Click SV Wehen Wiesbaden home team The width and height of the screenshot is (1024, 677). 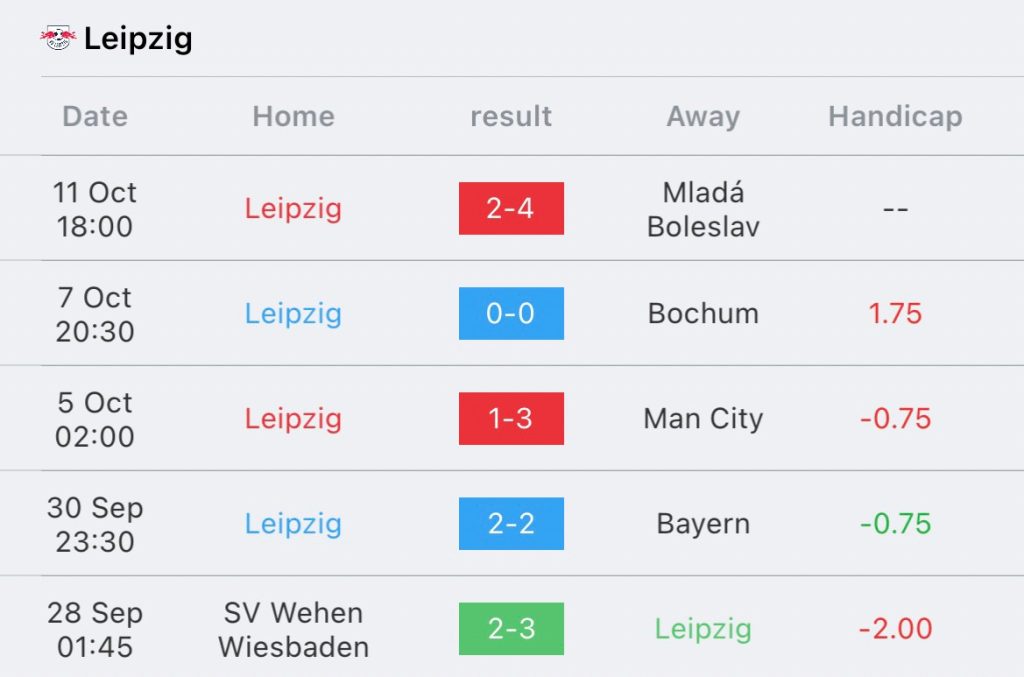coord(293,630)
